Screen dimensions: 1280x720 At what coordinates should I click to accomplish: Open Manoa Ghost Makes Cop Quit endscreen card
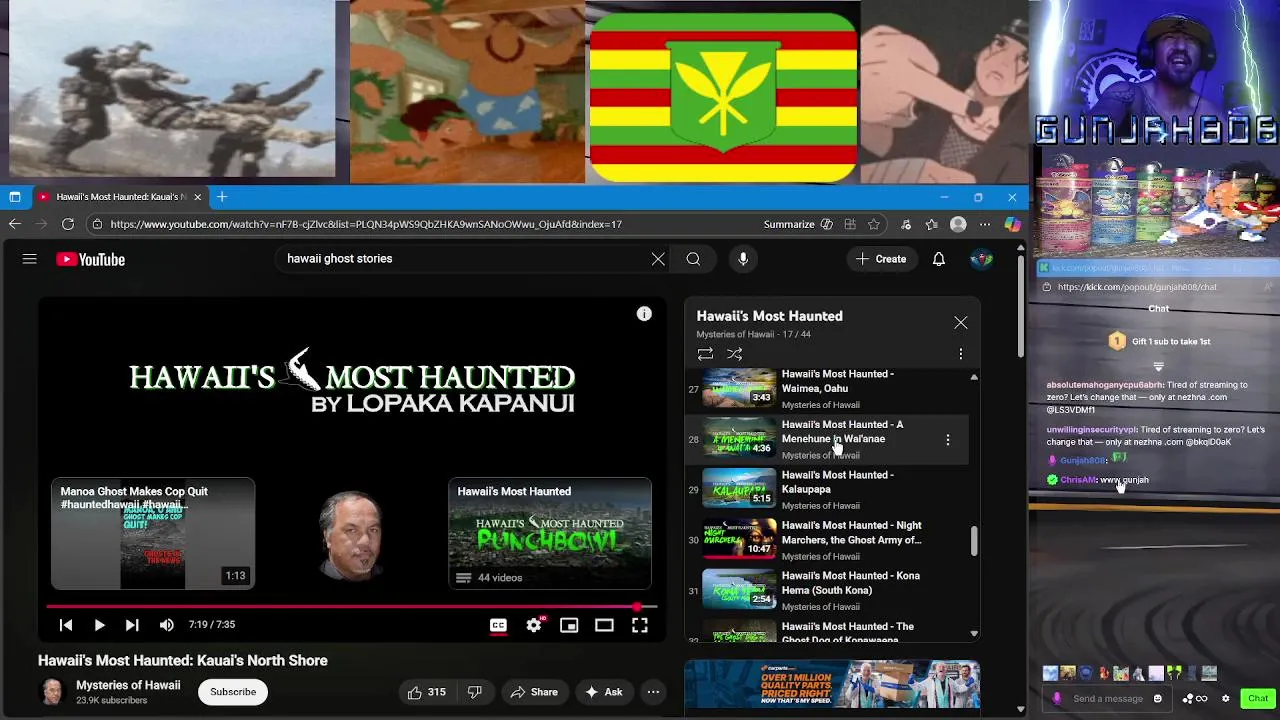click(153, 534)
